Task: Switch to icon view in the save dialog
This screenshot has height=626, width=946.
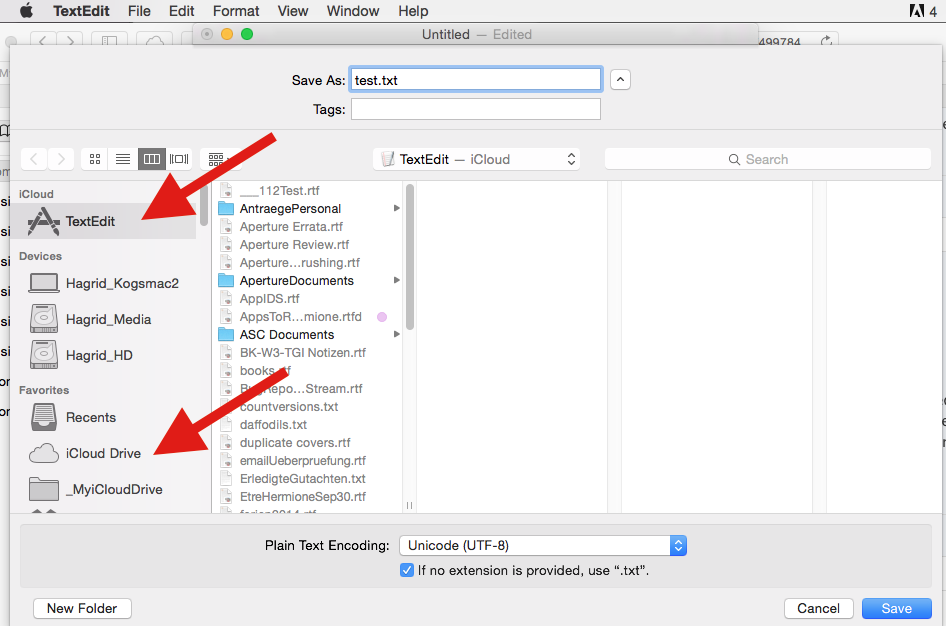Action: (x=95, y=159)
